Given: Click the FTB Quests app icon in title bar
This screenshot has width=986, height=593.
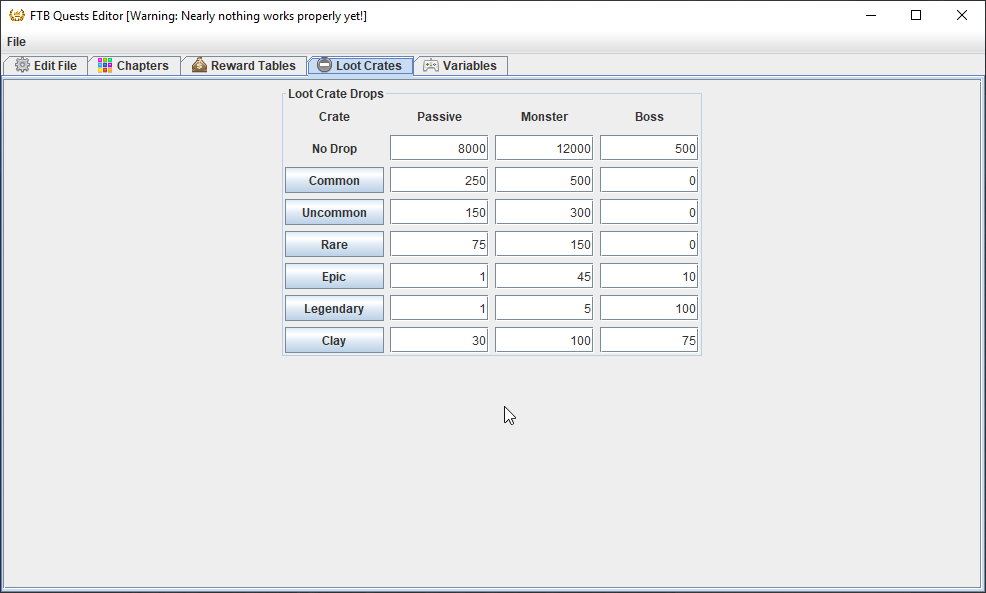Looking at the screenshot, I should coord(16,16).
